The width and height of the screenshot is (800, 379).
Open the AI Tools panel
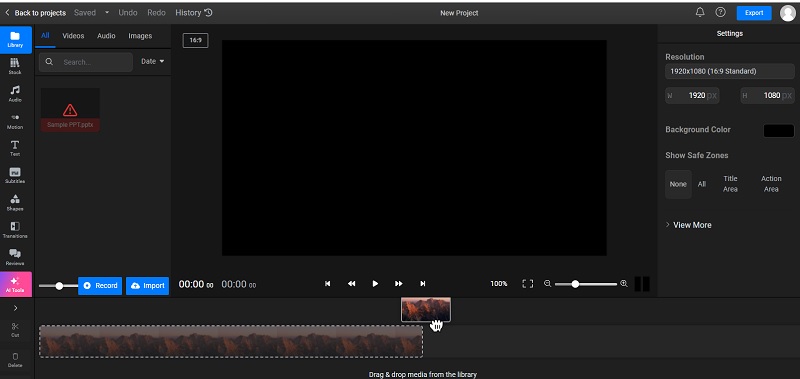click(15, 285)
